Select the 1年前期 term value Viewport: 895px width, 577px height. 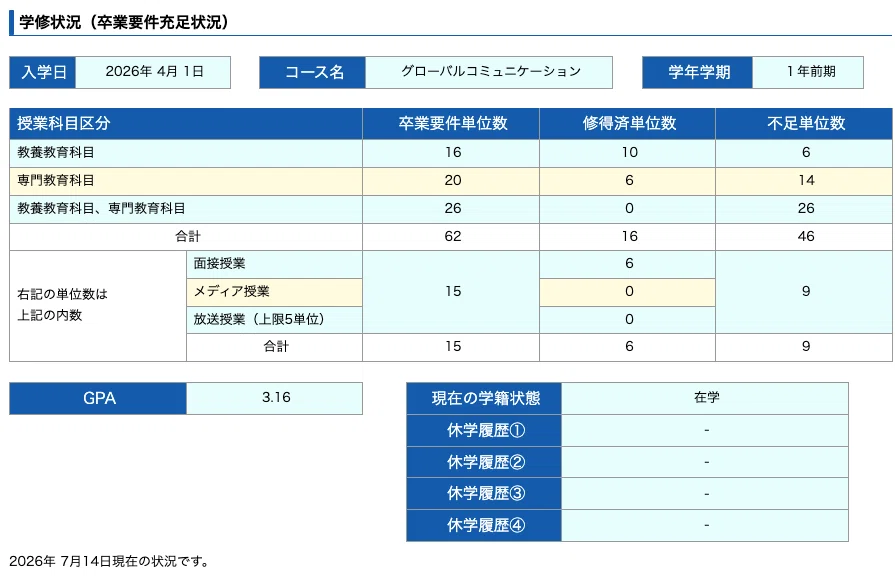pyautogui.click(x=808, y=72)
